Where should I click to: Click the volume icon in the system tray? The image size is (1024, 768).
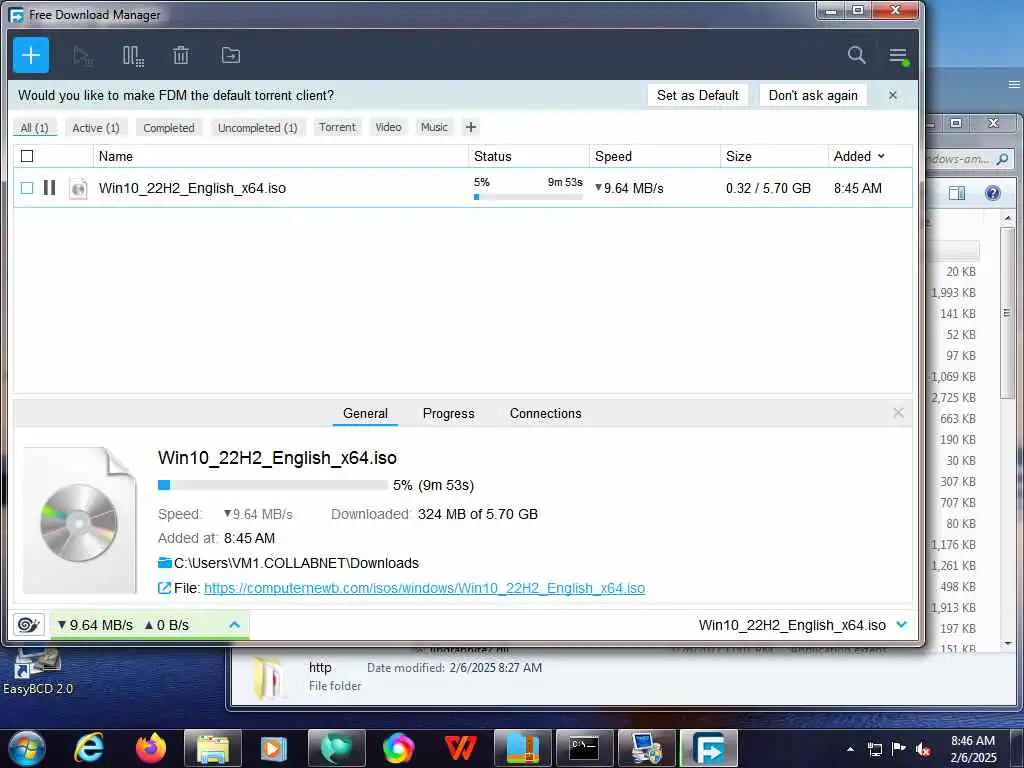pos(923,749)
